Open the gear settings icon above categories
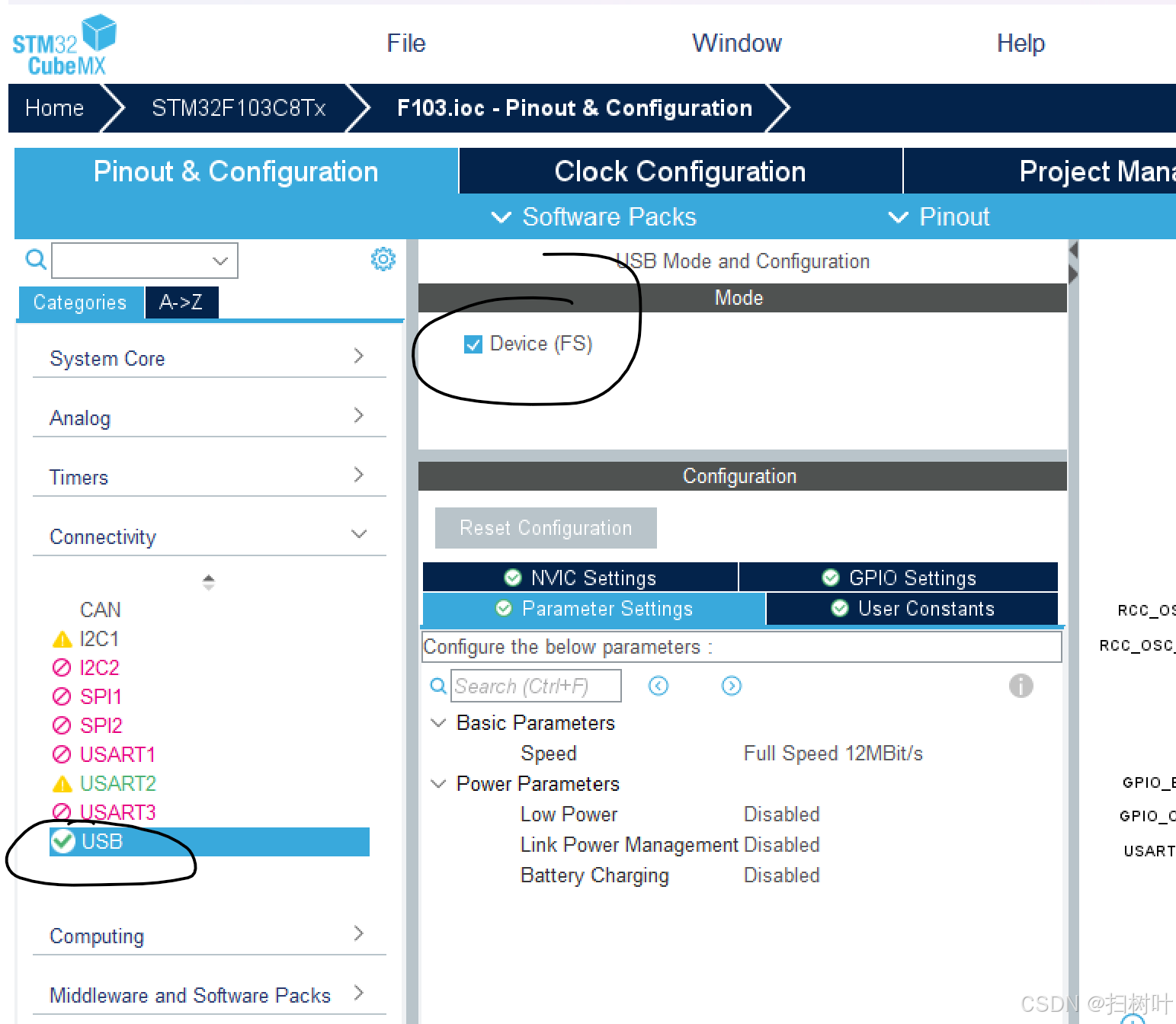The image size is (1176, 1024). [383, 259]
